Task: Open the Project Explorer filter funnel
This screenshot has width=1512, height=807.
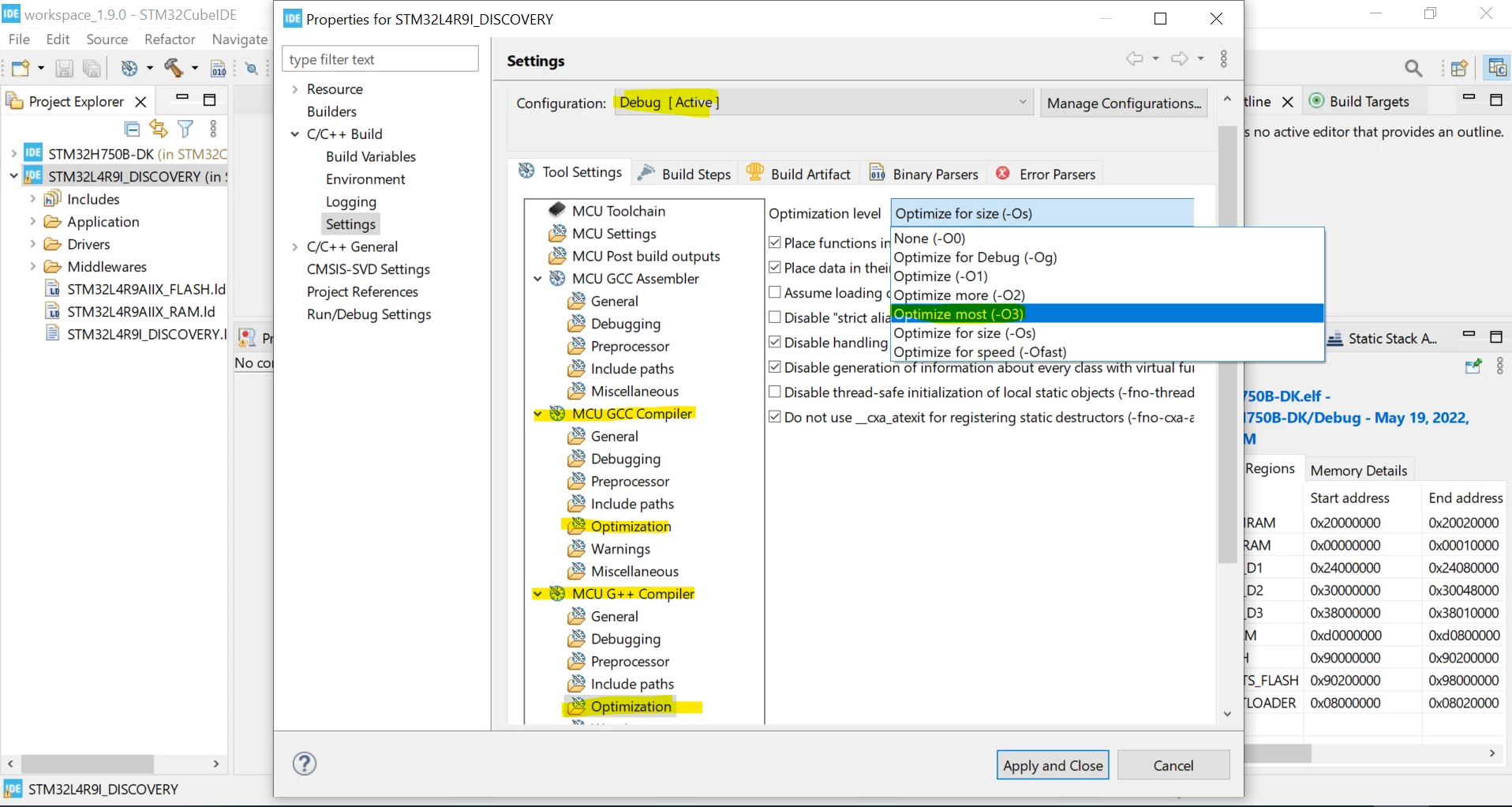Action: click(x=185, y=129)
